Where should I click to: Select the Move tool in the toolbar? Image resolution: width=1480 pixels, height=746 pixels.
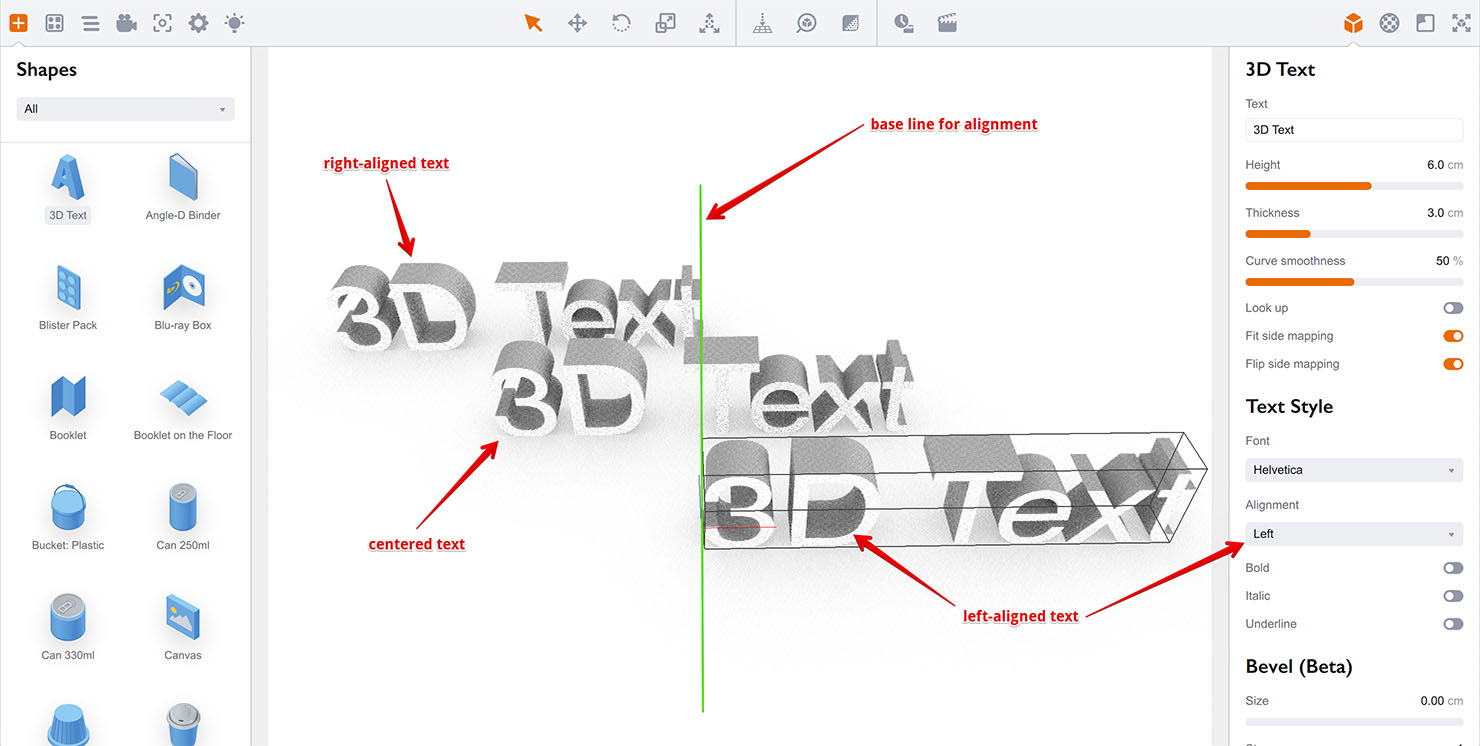click(x=577, y=22)
